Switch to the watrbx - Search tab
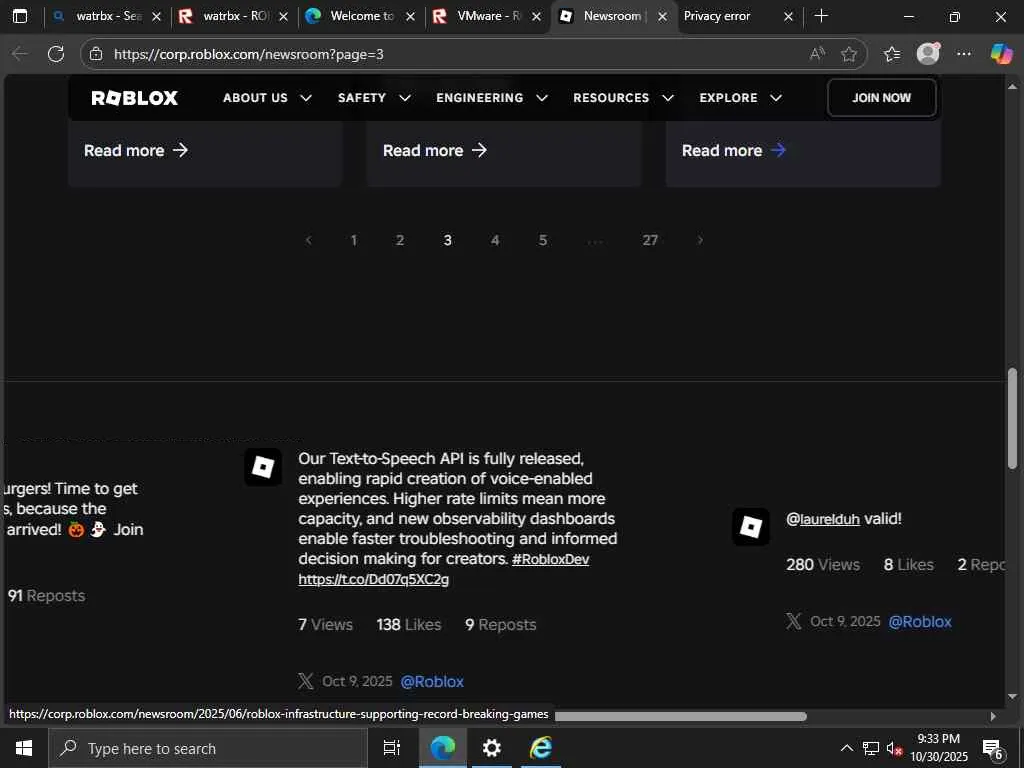 point(107,16)
